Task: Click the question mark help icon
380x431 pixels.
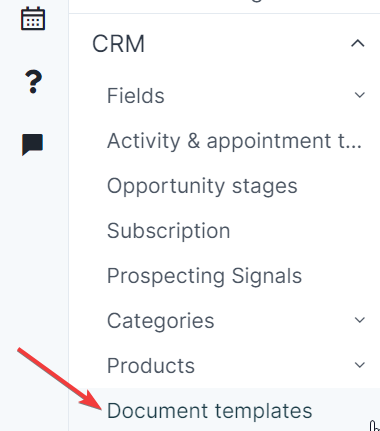Action: click(33, 82)
